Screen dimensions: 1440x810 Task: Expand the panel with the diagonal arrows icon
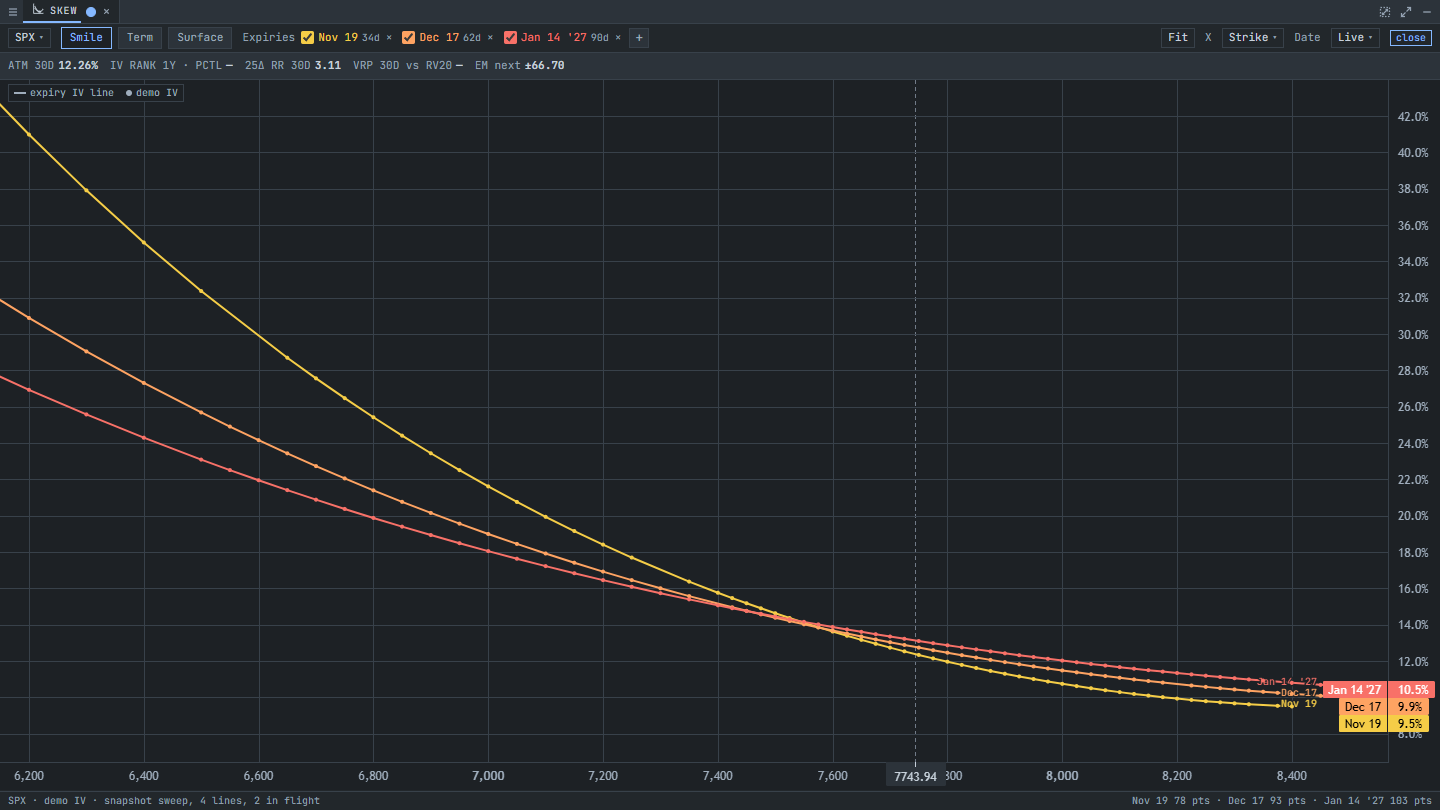(x=1406, y=12)
